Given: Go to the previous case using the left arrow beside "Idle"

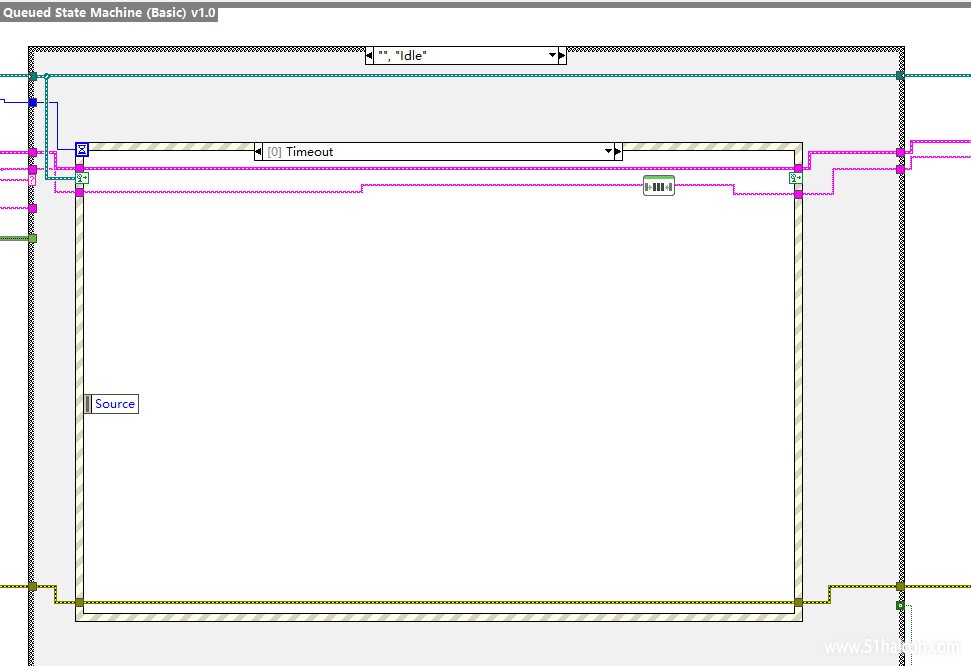Looking at the screenshot, I should click(369, 55).
